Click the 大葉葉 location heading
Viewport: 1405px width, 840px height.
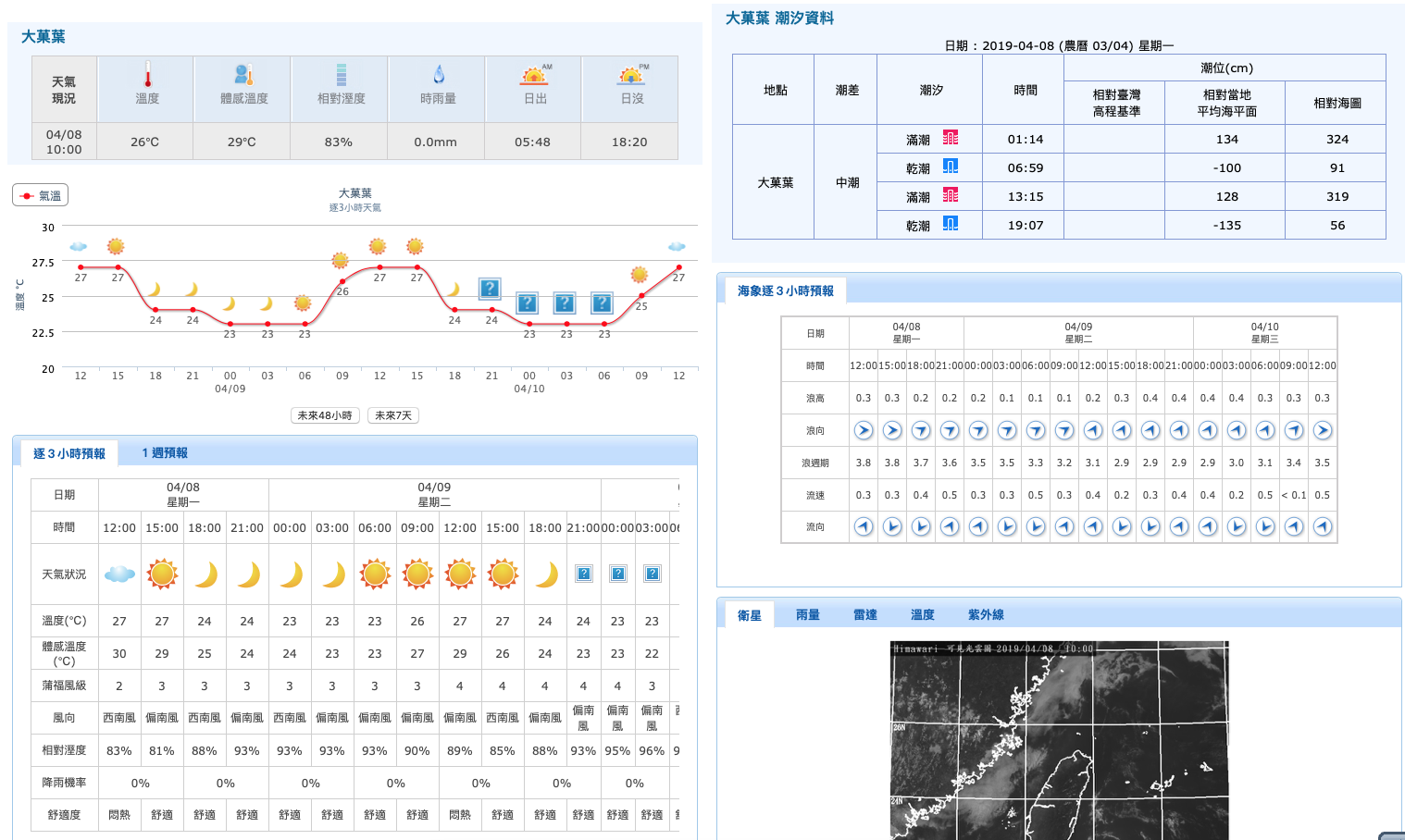coord(44,37)
